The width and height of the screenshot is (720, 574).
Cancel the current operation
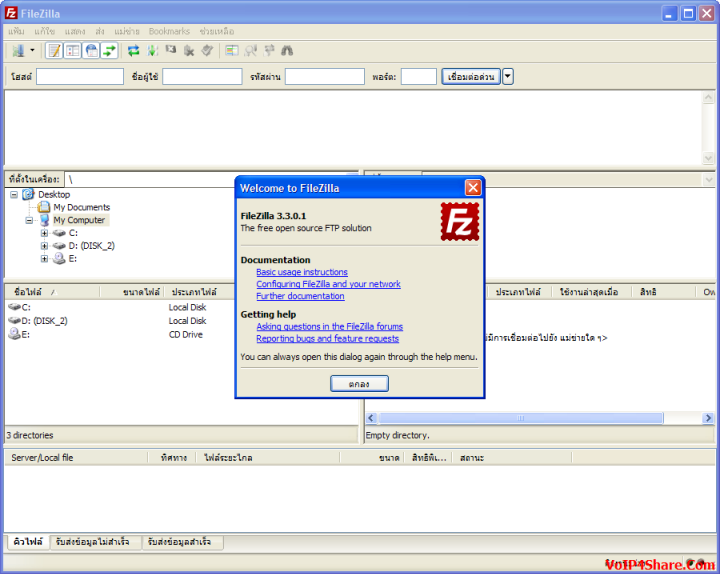(171, 50)
